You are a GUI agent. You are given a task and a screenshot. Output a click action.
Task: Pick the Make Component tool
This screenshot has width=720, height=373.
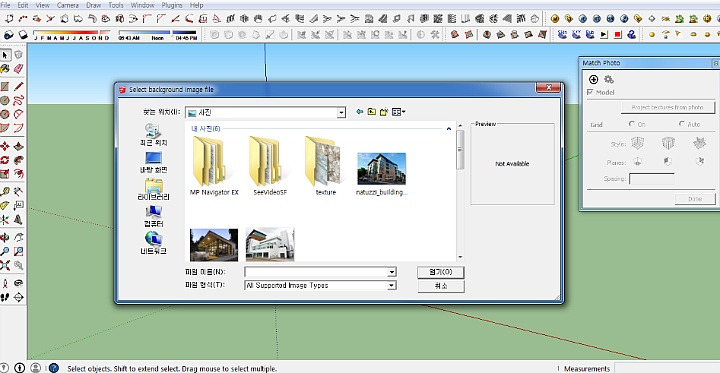point(18,55)
